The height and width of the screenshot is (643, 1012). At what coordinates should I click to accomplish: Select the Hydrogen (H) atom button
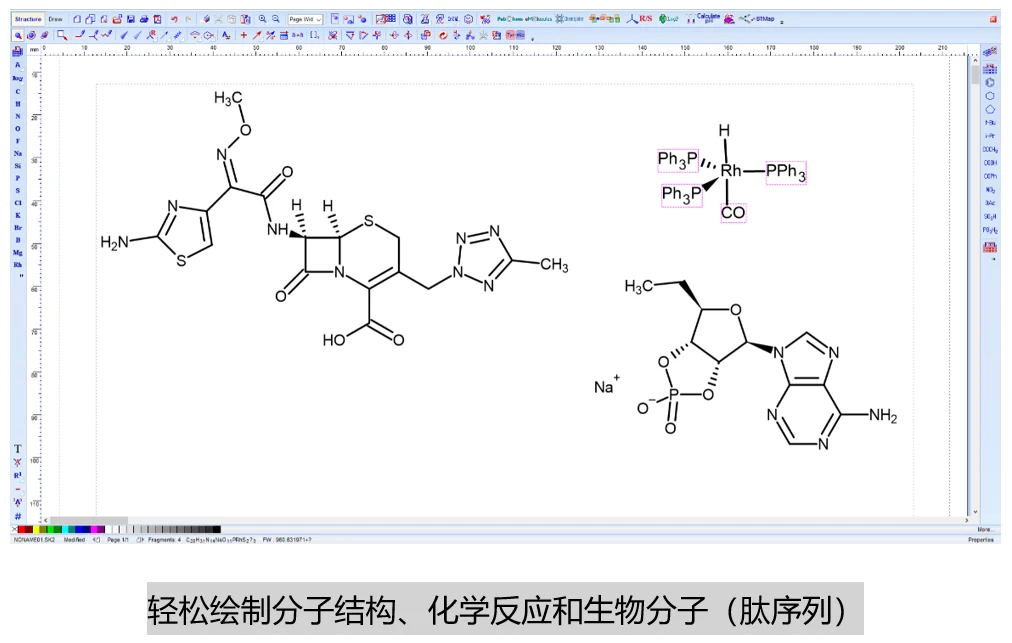pos(18,103)
